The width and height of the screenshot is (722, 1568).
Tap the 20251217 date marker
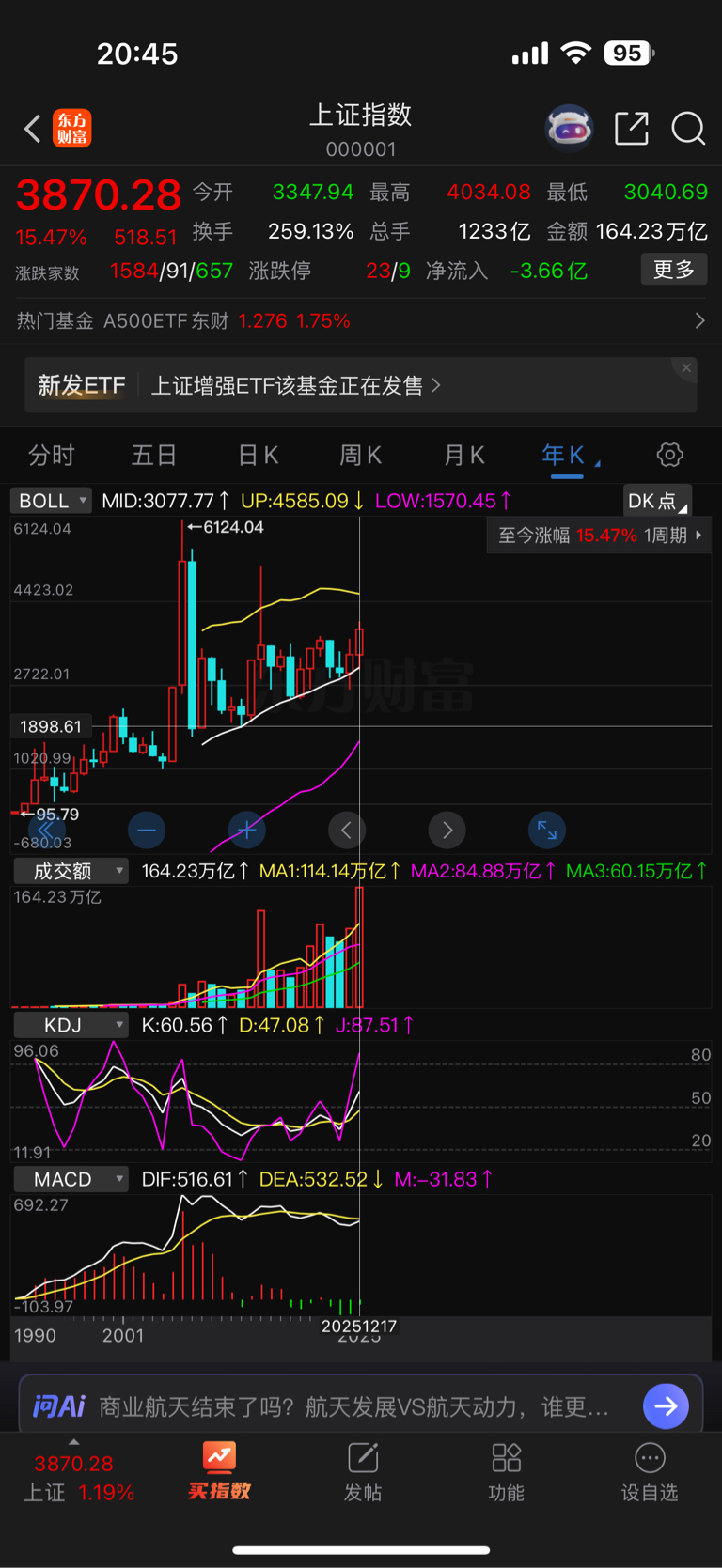click(359, 1327)
